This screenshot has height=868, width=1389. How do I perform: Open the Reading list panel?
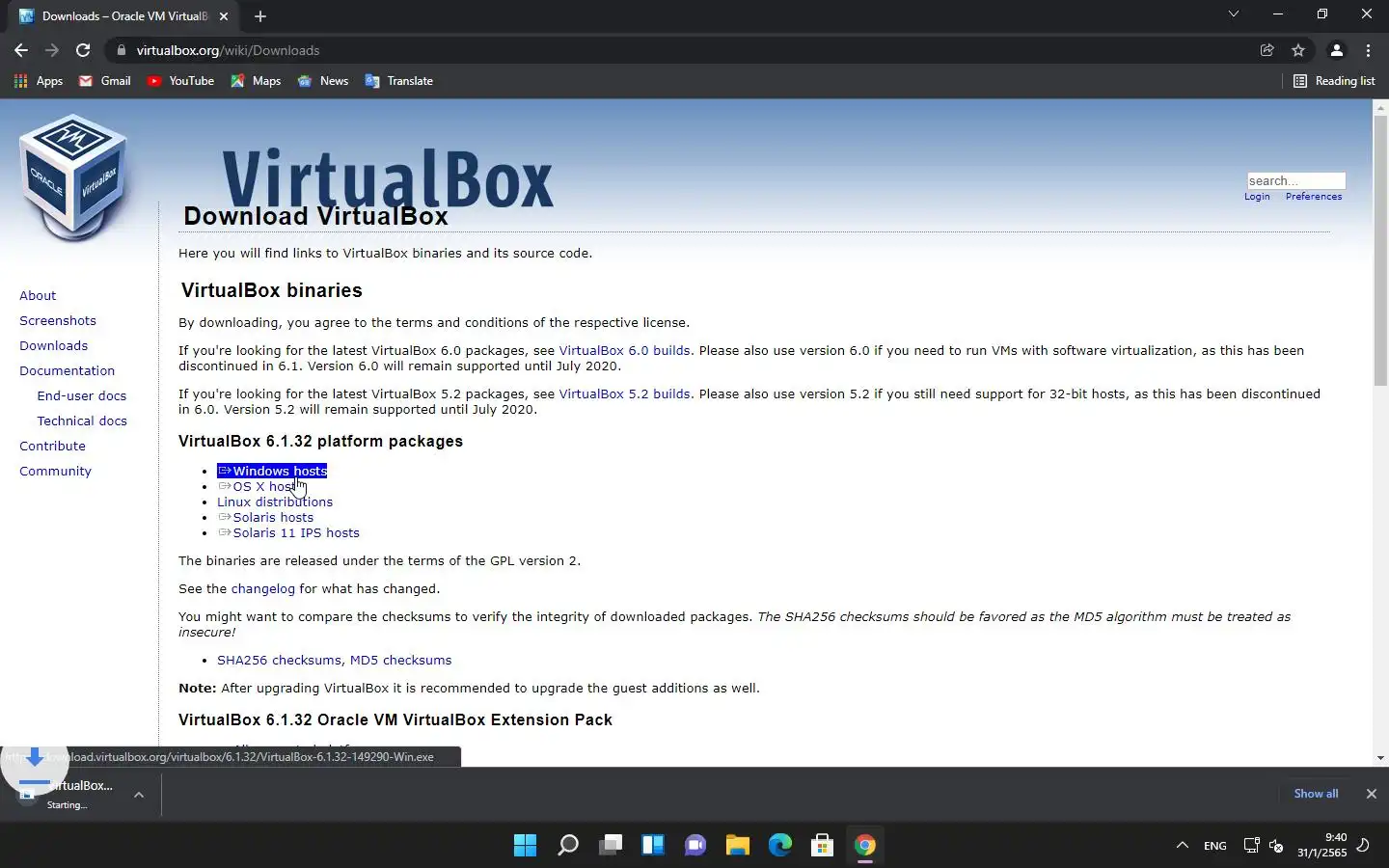pos(1334,81)
